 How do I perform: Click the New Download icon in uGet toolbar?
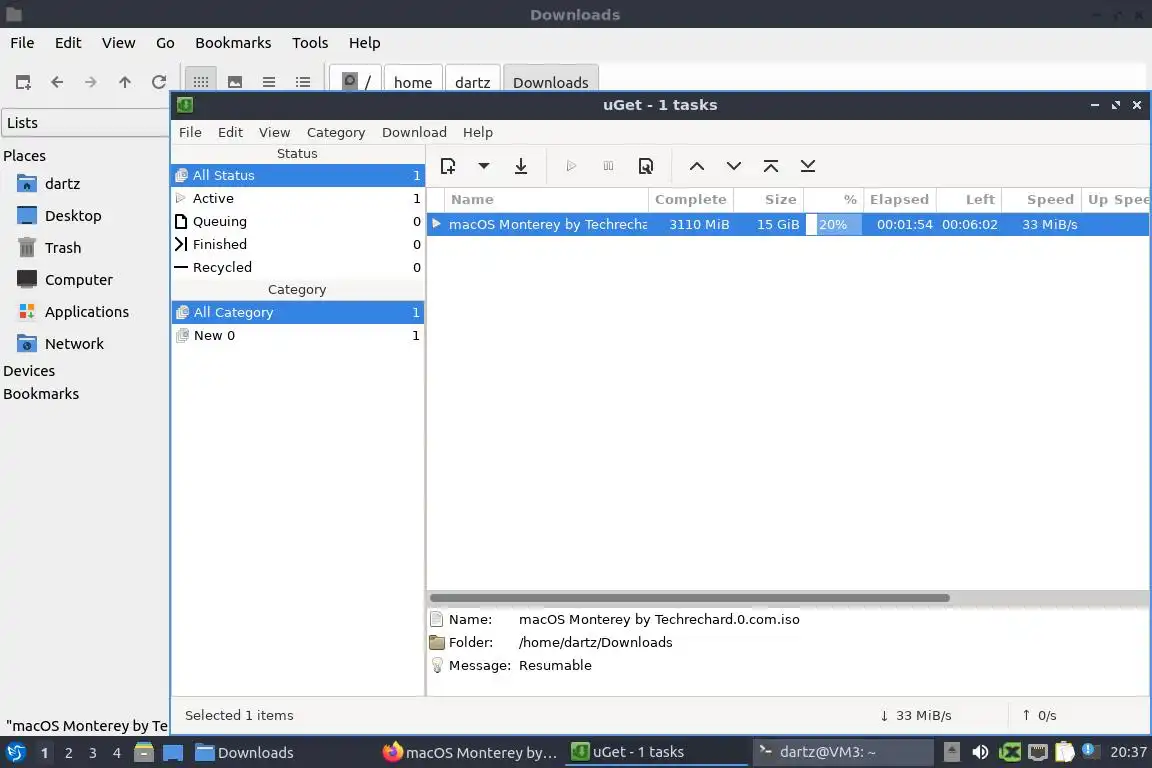click(x=447, y=166)
